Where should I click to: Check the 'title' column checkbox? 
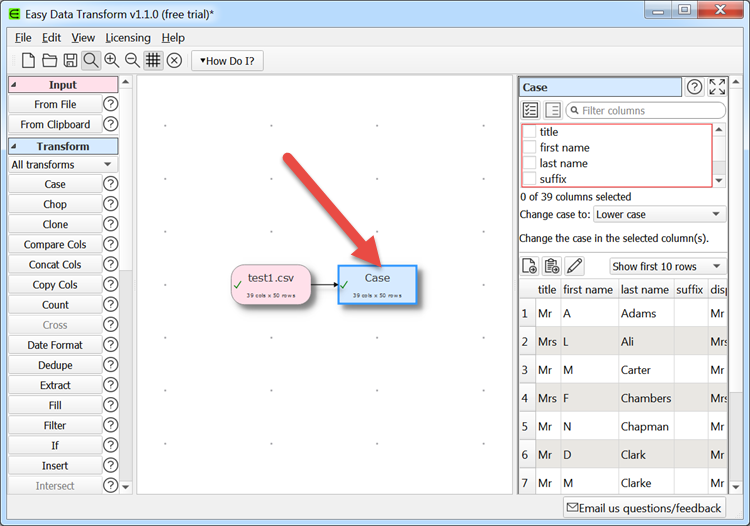530,132
